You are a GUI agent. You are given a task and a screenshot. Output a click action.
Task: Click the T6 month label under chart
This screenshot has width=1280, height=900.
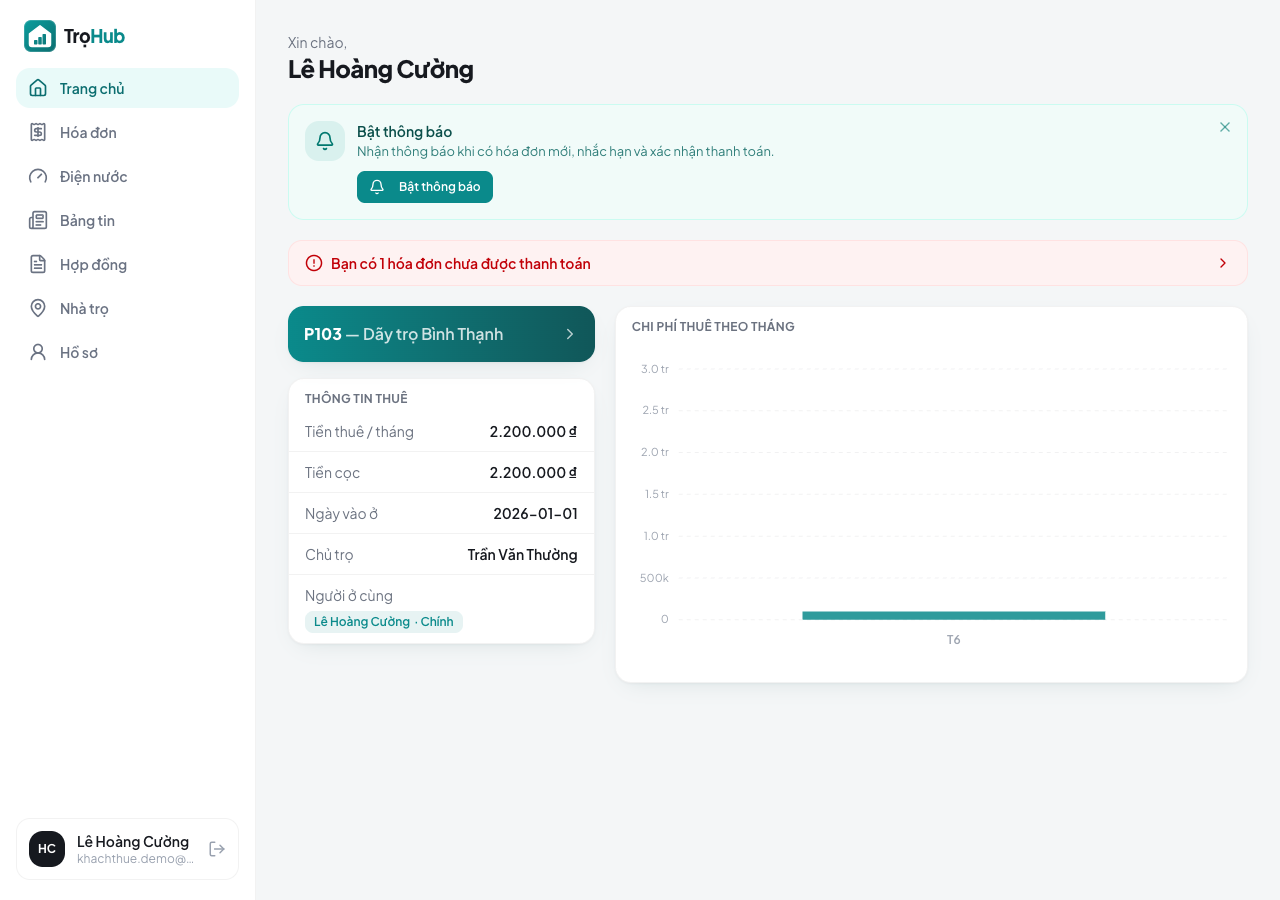[x=954, y=640]
